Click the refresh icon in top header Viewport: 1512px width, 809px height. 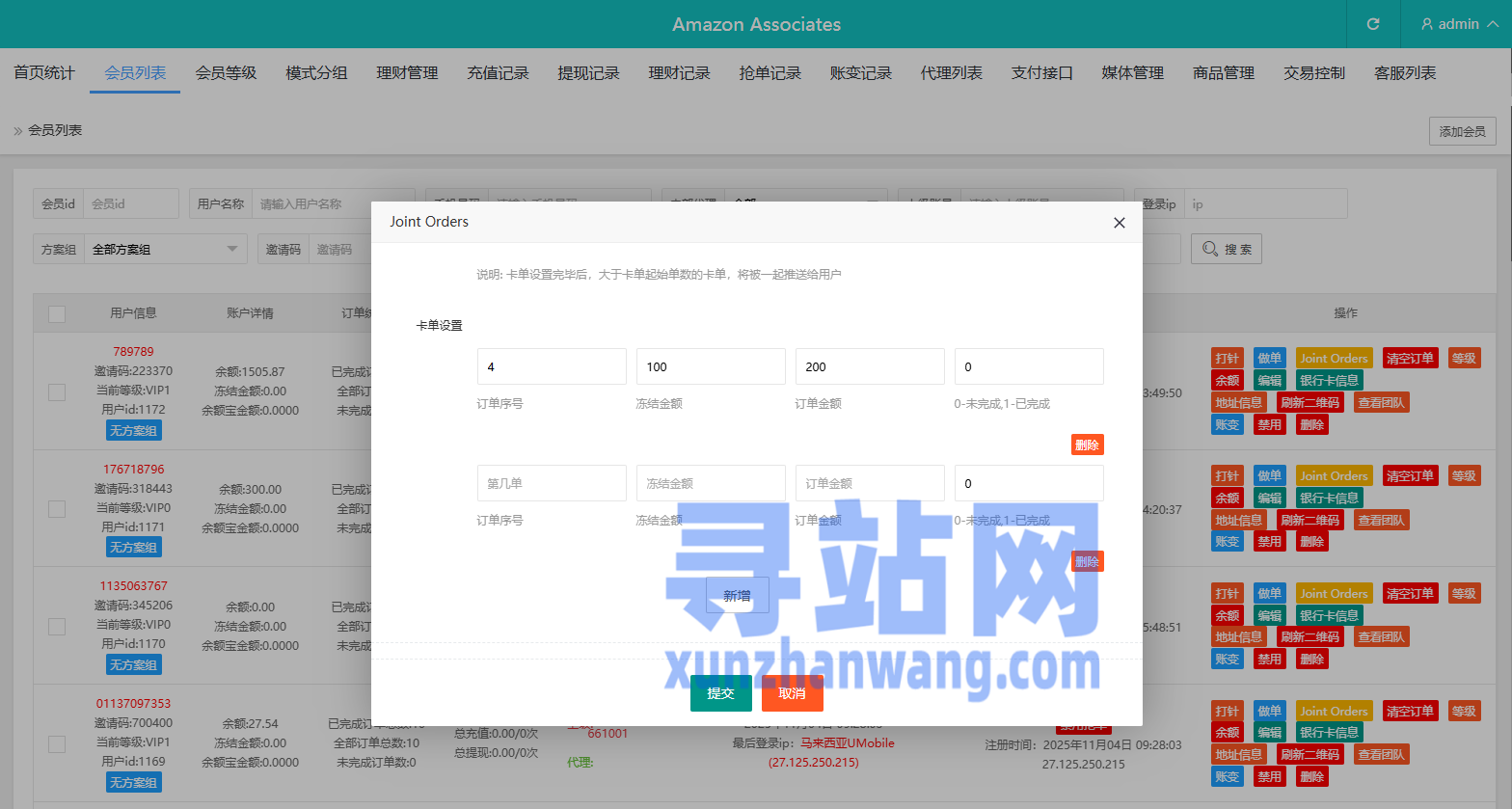(x=1373, y=24)
